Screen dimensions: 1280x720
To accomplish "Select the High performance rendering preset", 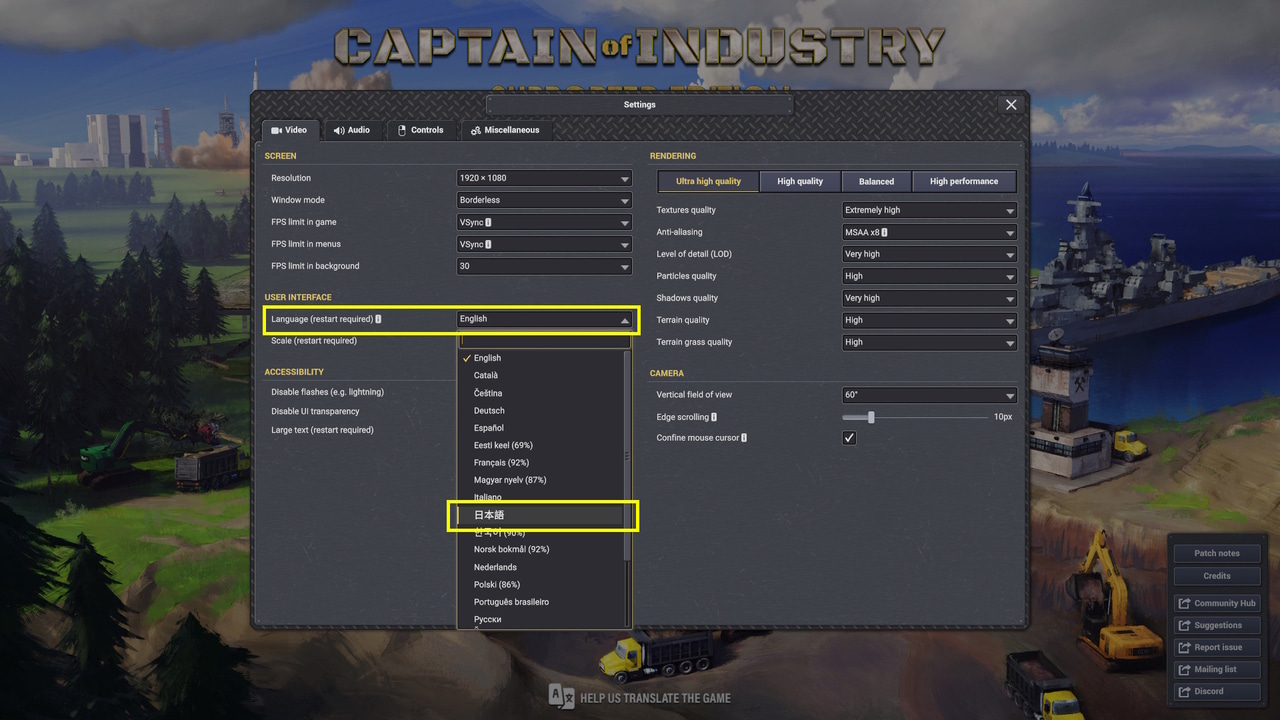I will (963, 181).
